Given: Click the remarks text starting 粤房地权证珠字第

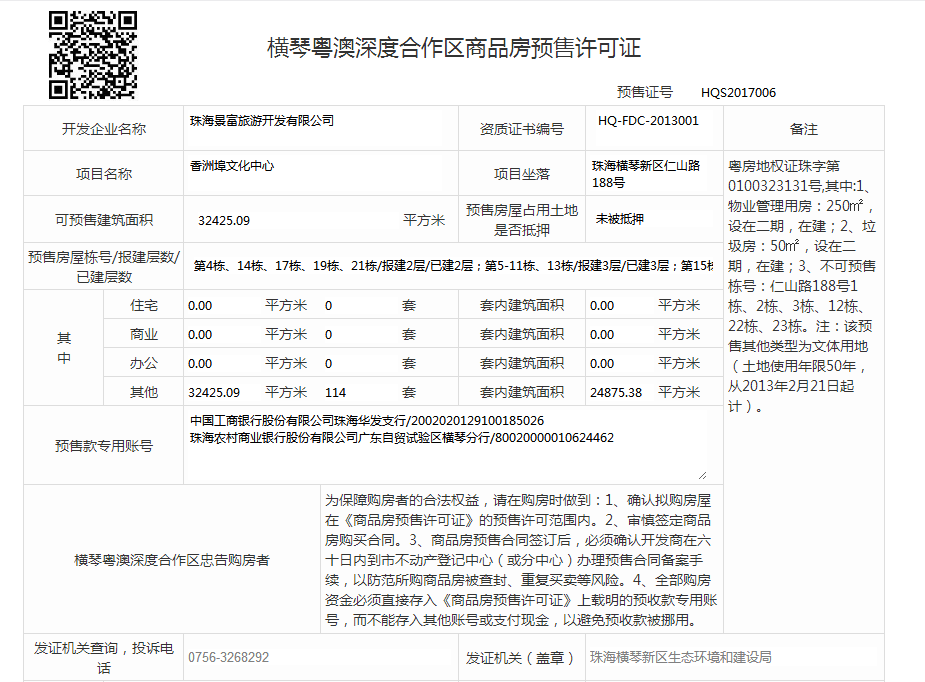Looking at the screenshot, I should (x=802, y=286).
